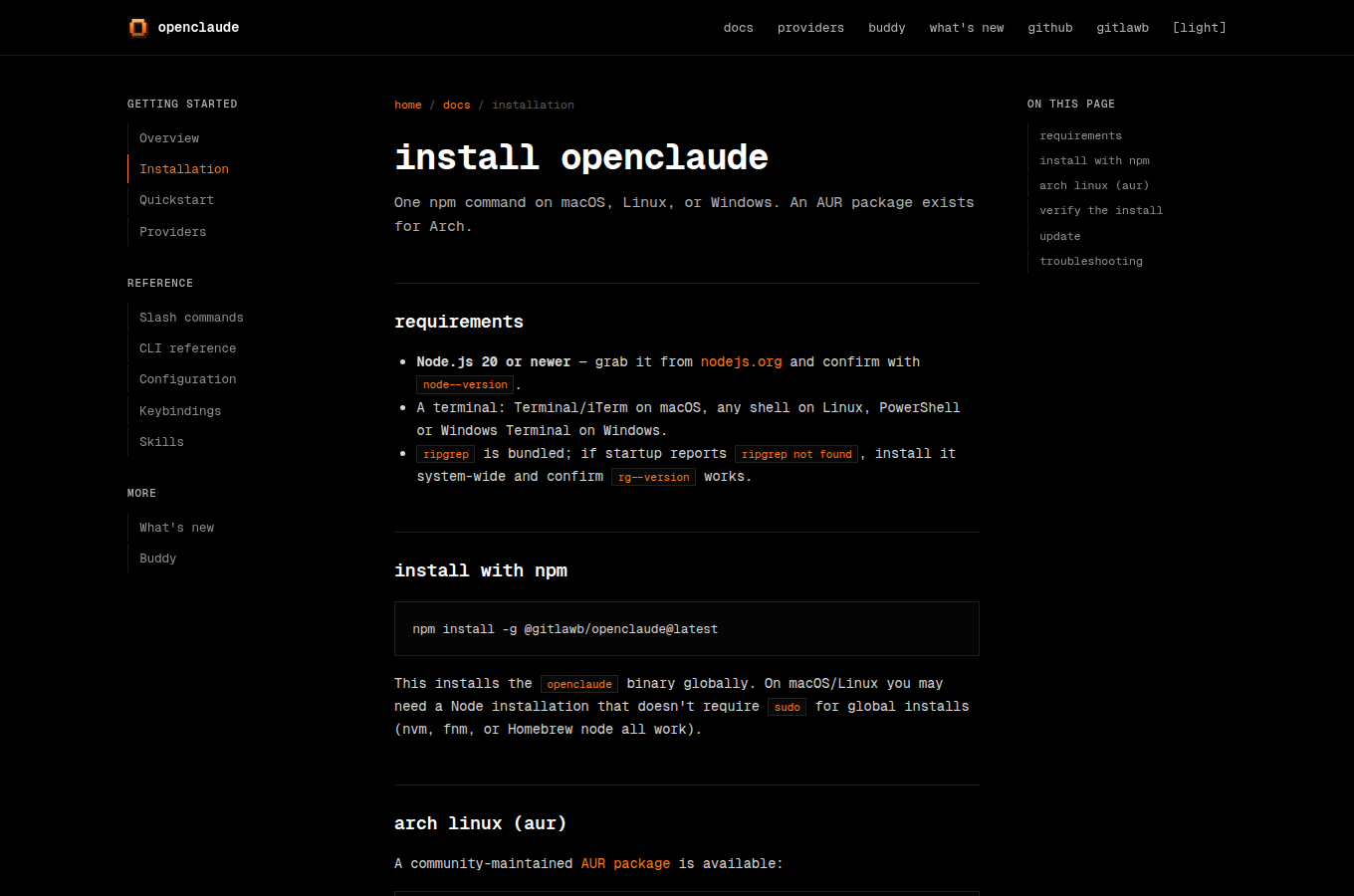
Task: Click the sudo inline code
Action: pyautogui.click(x=787, y=707)
